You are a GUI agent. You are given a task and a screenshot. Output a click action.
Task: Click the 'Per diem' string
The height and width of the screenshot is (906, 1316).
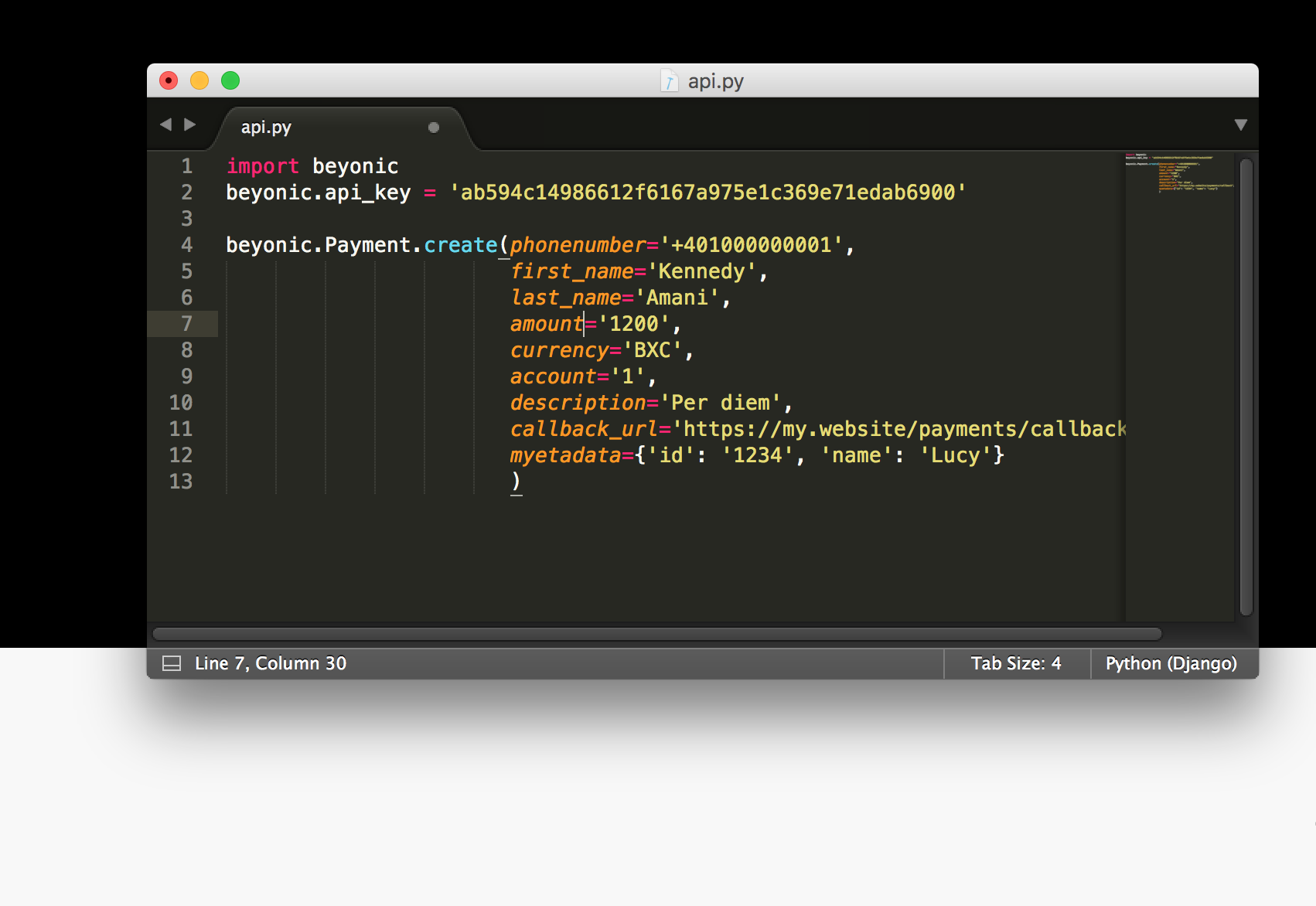(721, 403)
